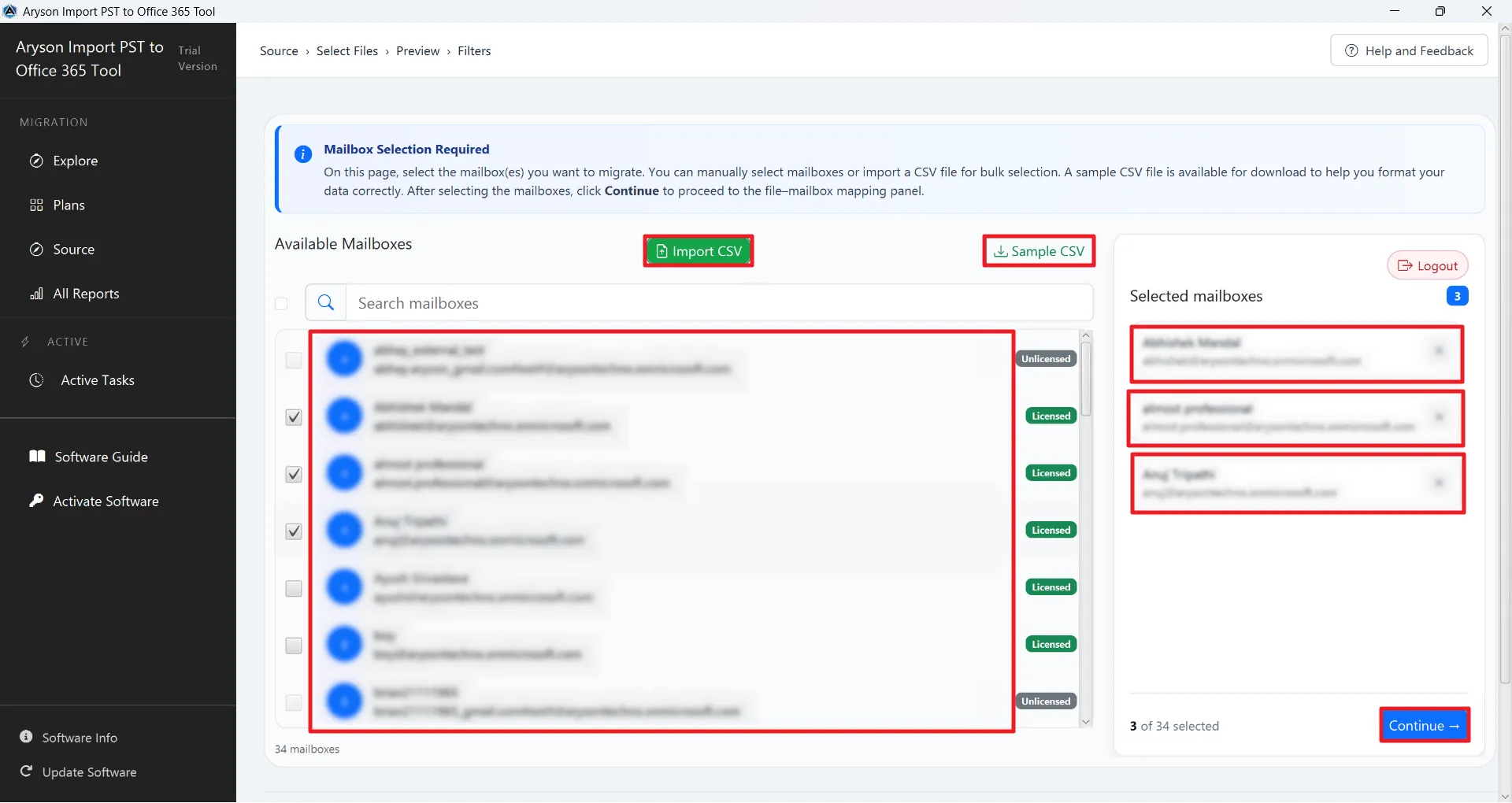The height and width of the screenshot is (803, 1512).
Task: Open Active Tasks clock icon
Action: [36, 380]
